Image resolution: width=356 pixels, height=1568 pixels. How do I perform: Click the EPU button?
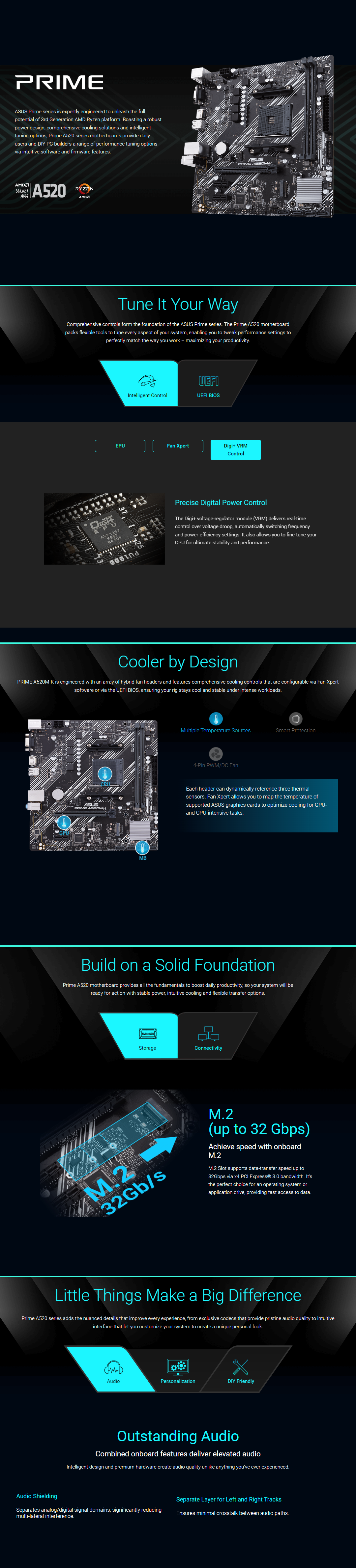pos(120,446)
